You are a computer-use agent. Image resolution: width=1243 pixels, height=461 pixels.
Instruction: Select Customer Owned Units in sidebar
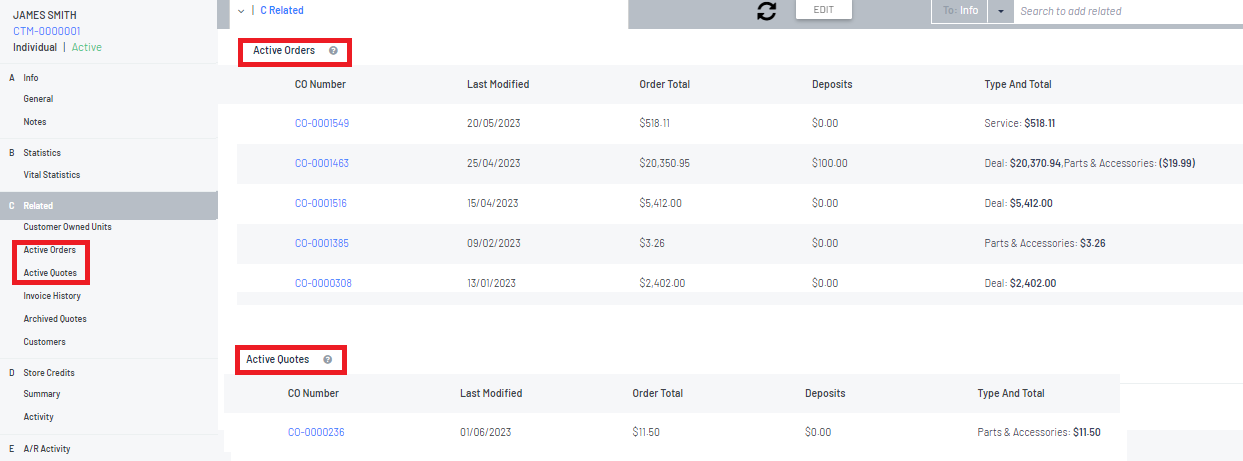(x=67, y=227)
